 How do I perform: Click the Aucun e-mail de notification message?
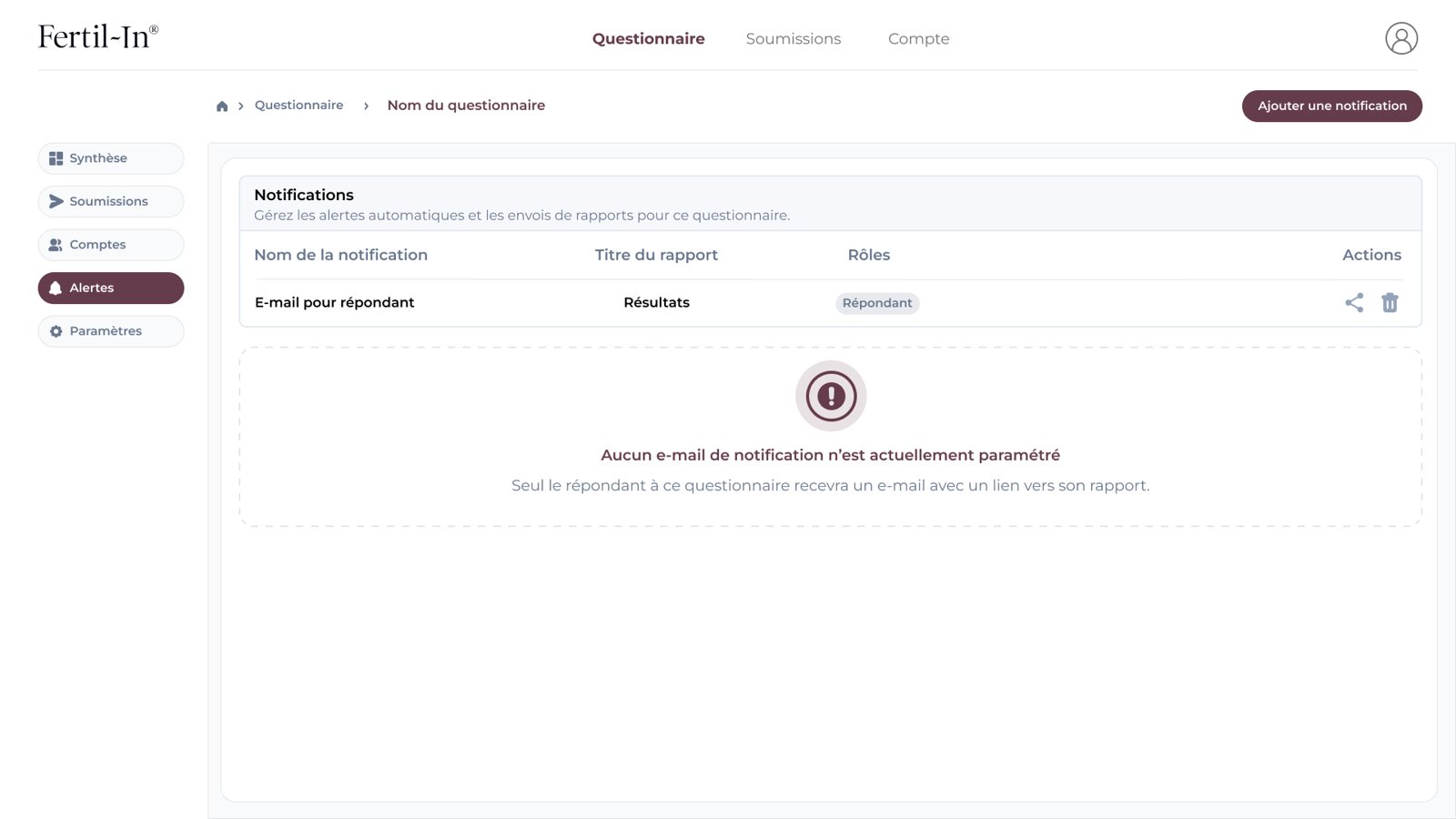830,455
